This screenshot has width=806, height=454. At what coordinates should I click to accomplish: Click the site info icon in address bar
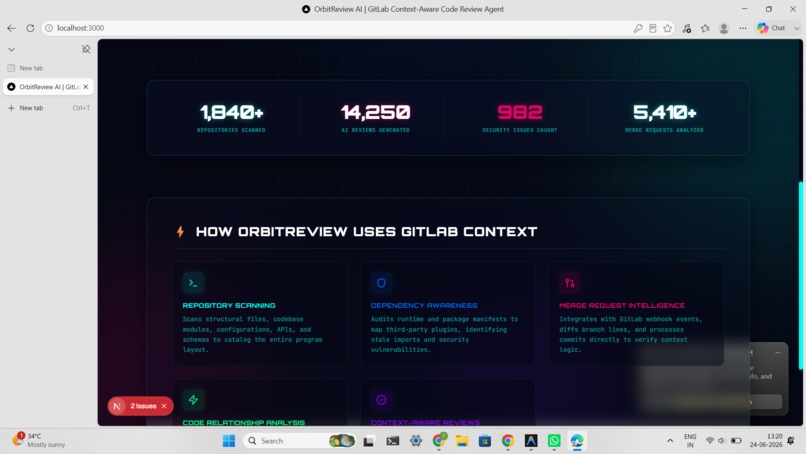point(49,28)
